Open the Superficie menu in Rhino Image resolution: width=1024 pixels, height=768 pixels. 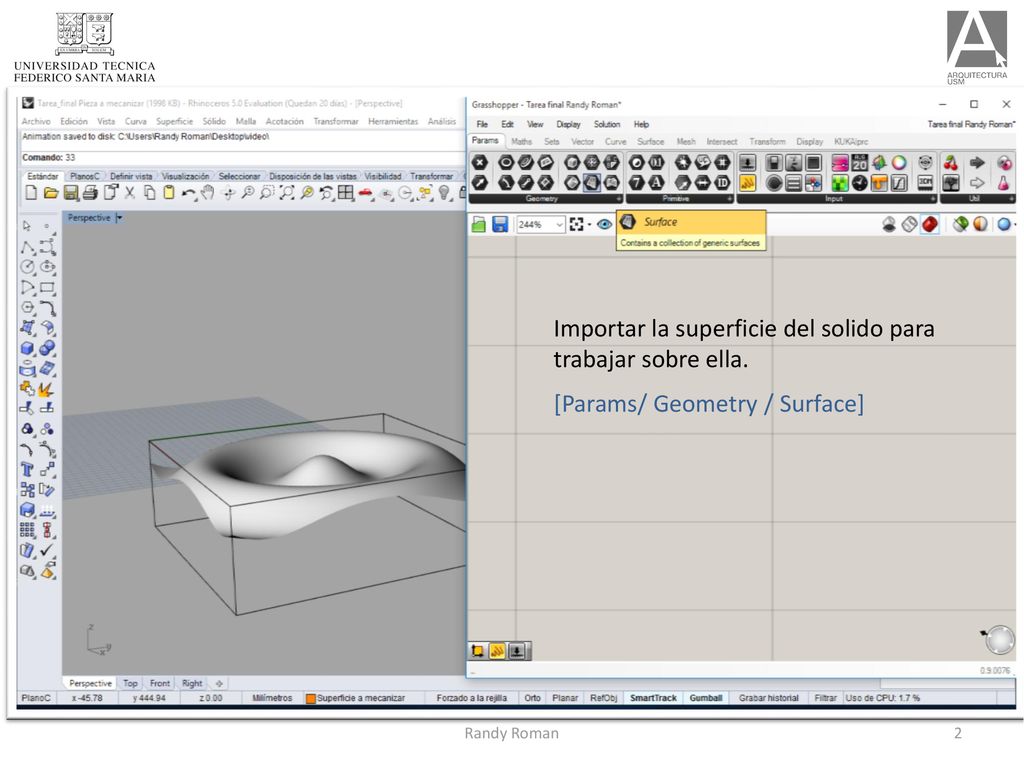point(174,121)
